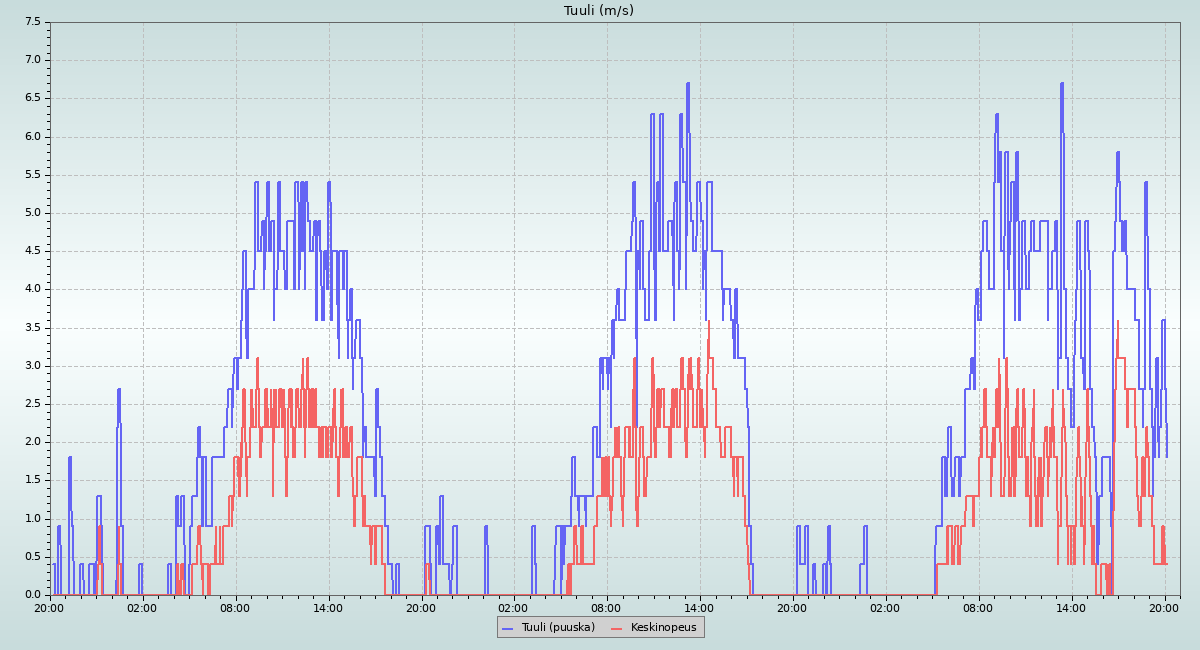Click the first 08:00 time label
Image resolution: width=1200 pixels, height=650 pixels.
tap(235, 607)
